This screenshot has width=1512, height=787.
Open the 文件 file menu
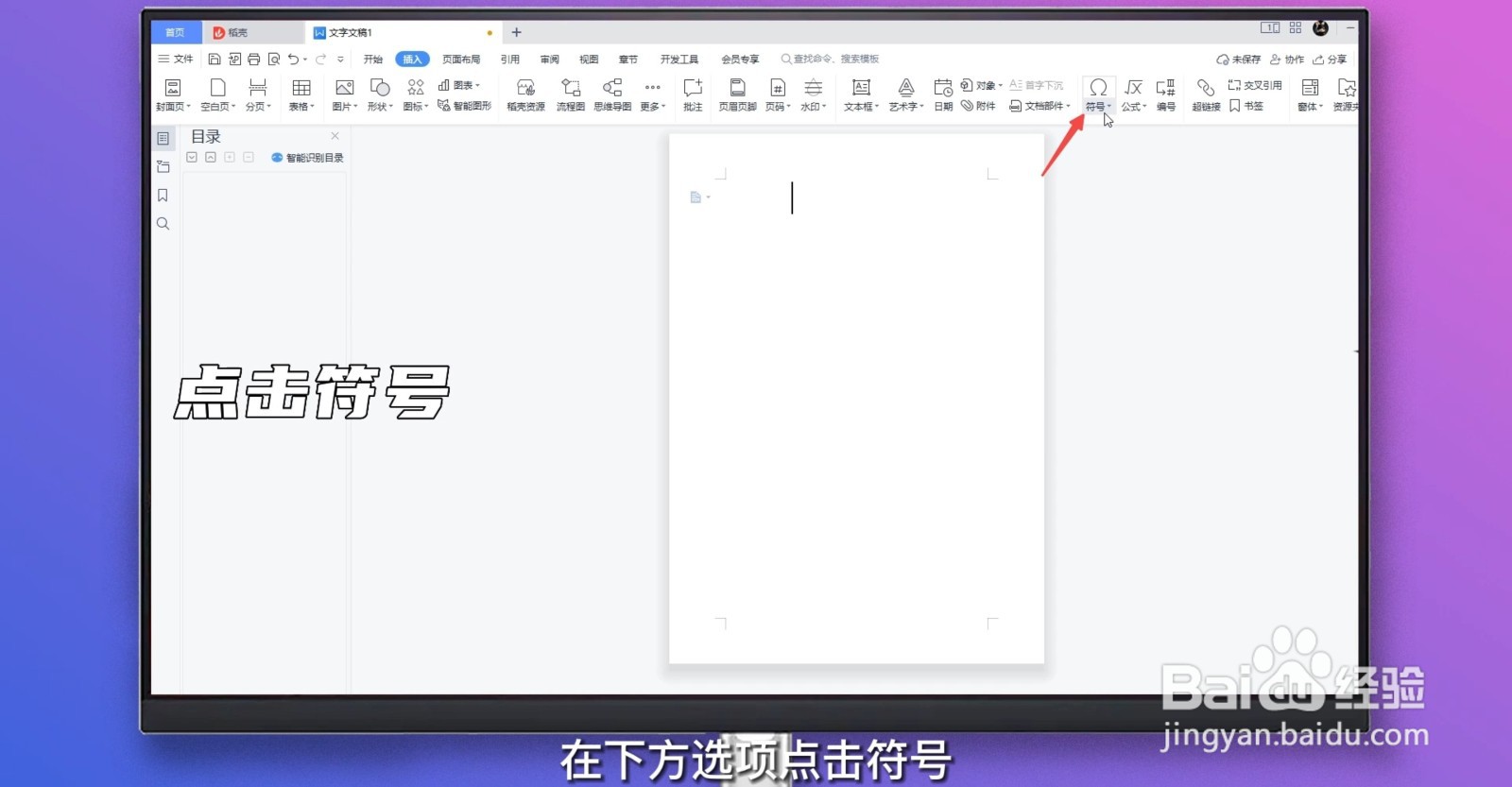point(176,59)
